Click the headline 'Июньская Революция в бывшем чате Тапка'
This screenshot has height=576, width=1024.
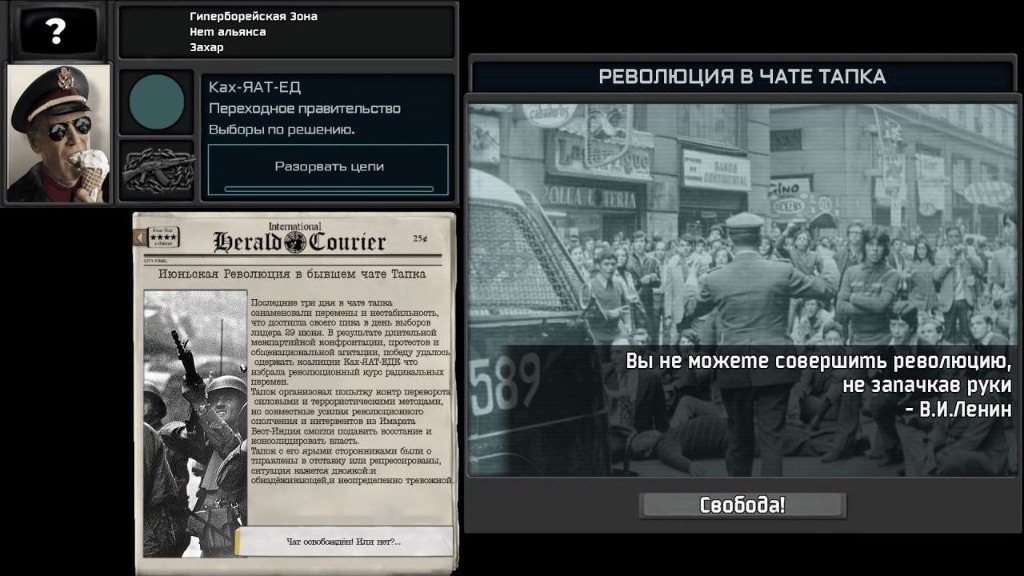click(x=292, y=274)
